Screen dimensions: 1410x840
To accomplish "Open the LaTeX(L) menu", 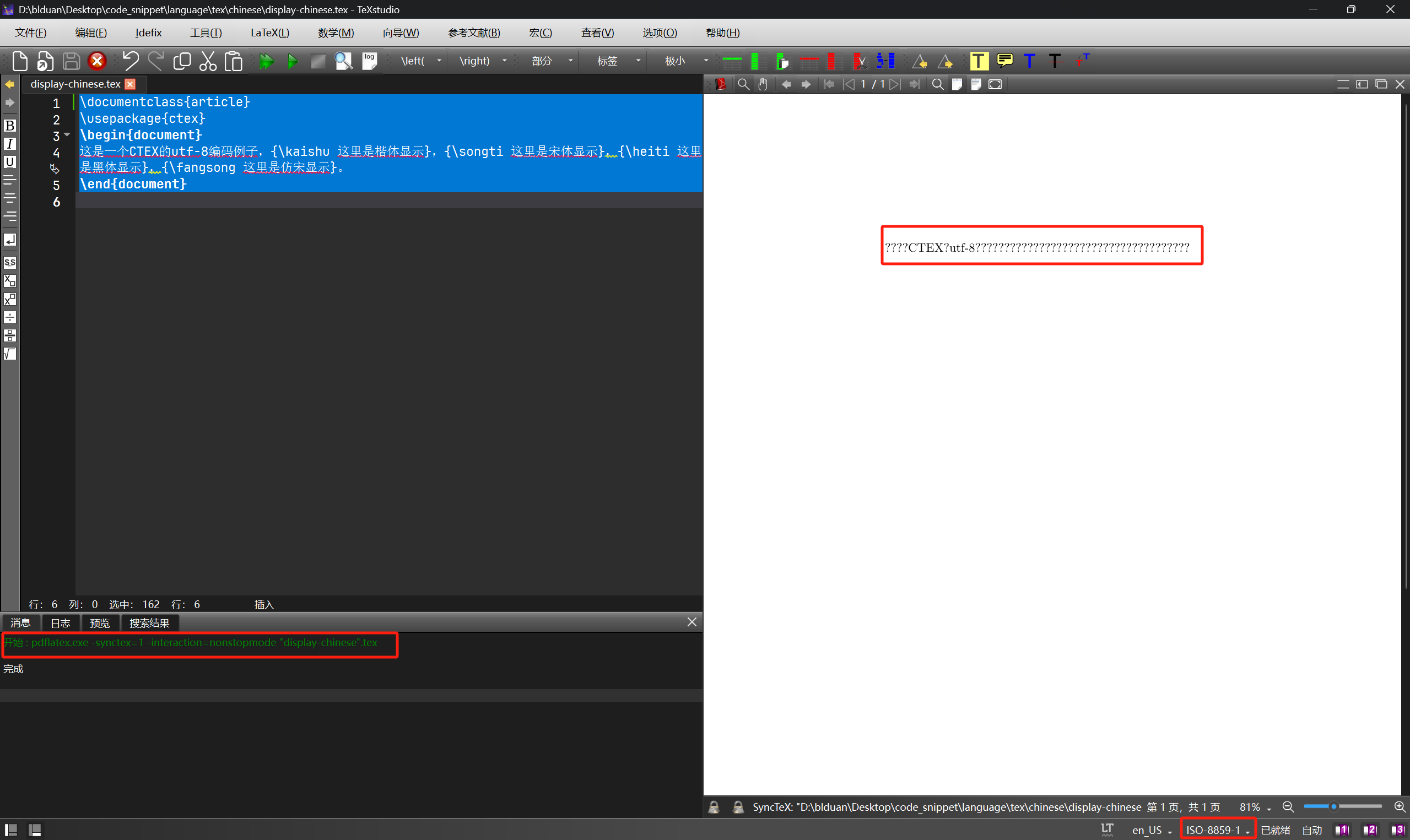I will [x=270, y=33].
